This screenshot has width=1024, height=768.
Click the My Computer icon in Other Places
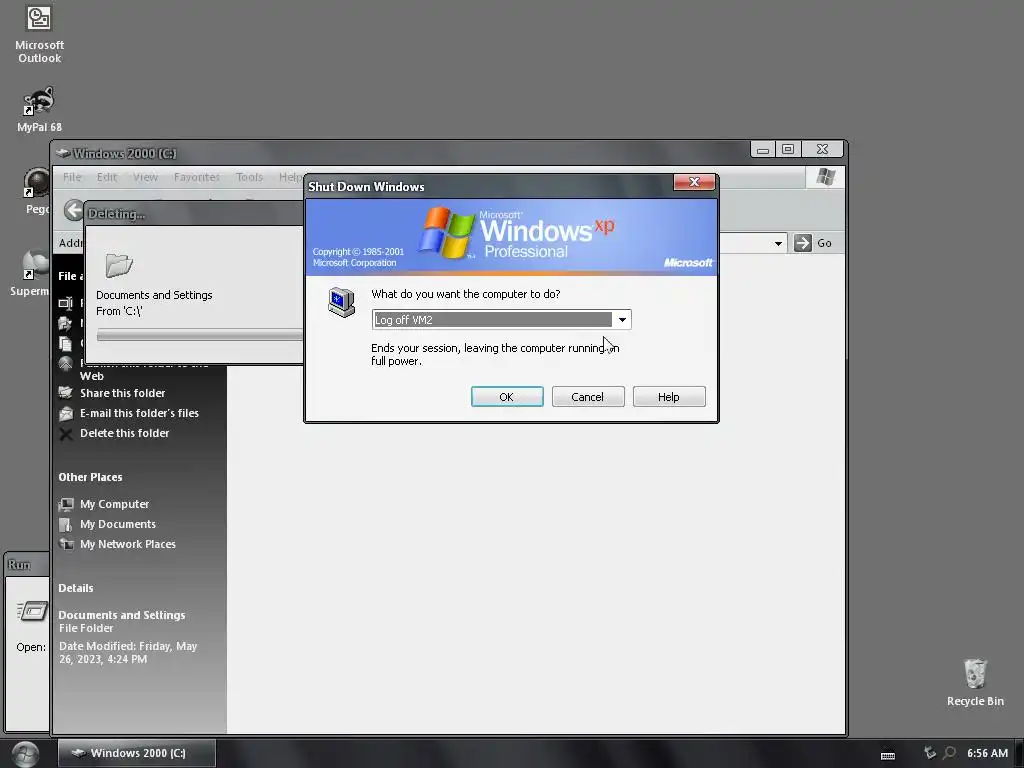click(66, 504)
